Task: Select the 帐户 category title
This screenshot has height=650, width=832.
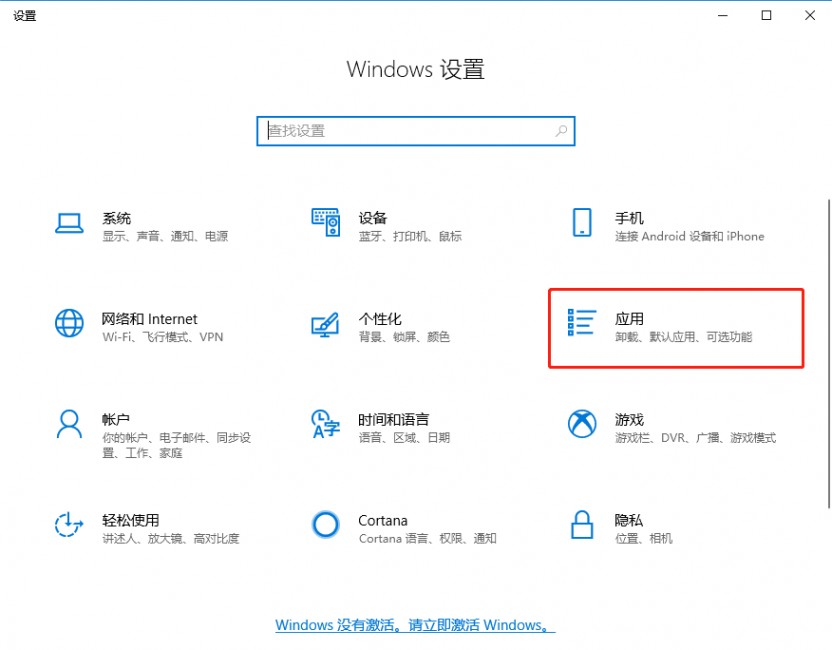Action: pos(115,420)
